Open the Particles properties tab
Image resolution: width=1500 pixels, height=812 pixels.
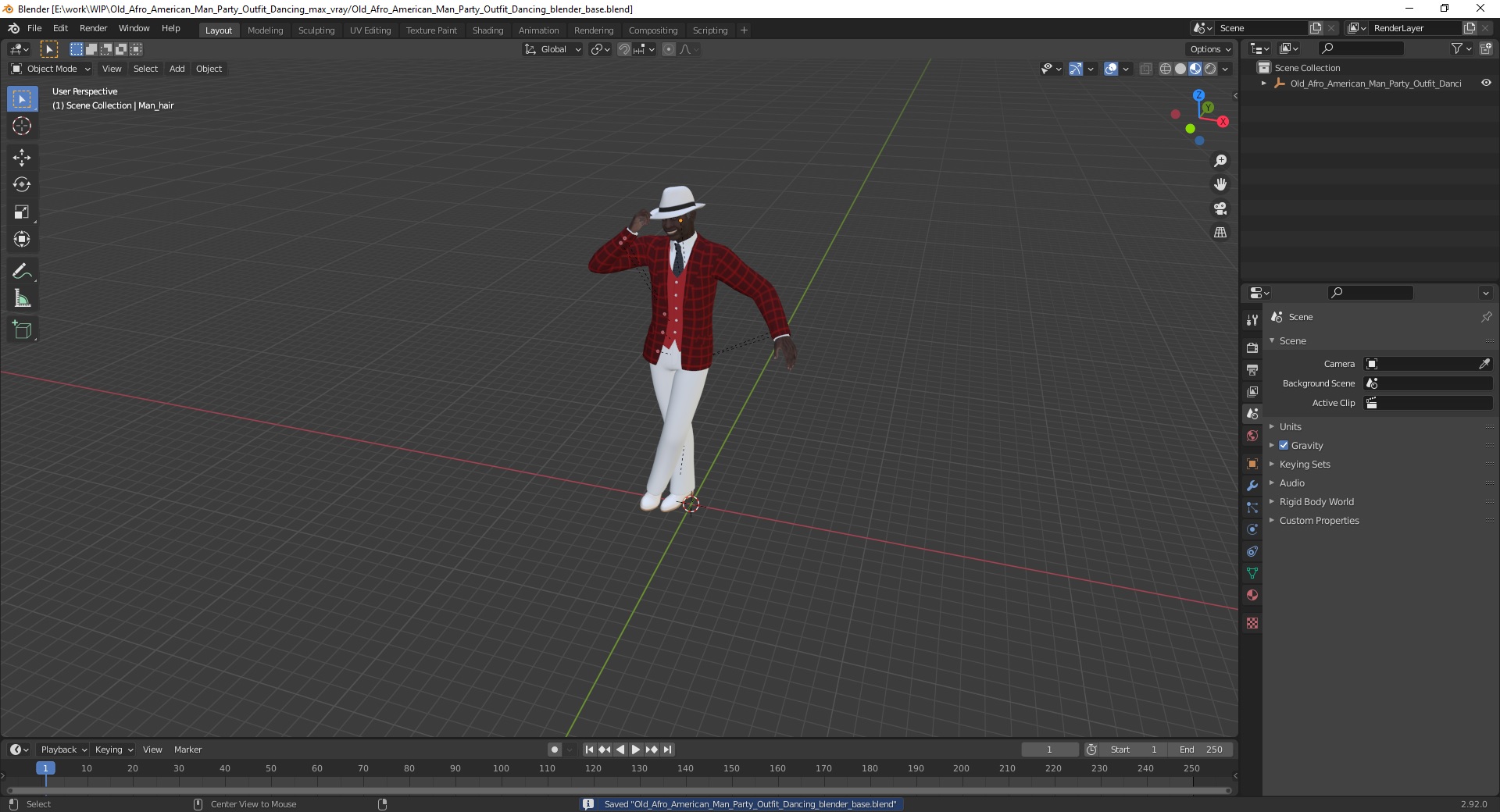(1252, 507)
